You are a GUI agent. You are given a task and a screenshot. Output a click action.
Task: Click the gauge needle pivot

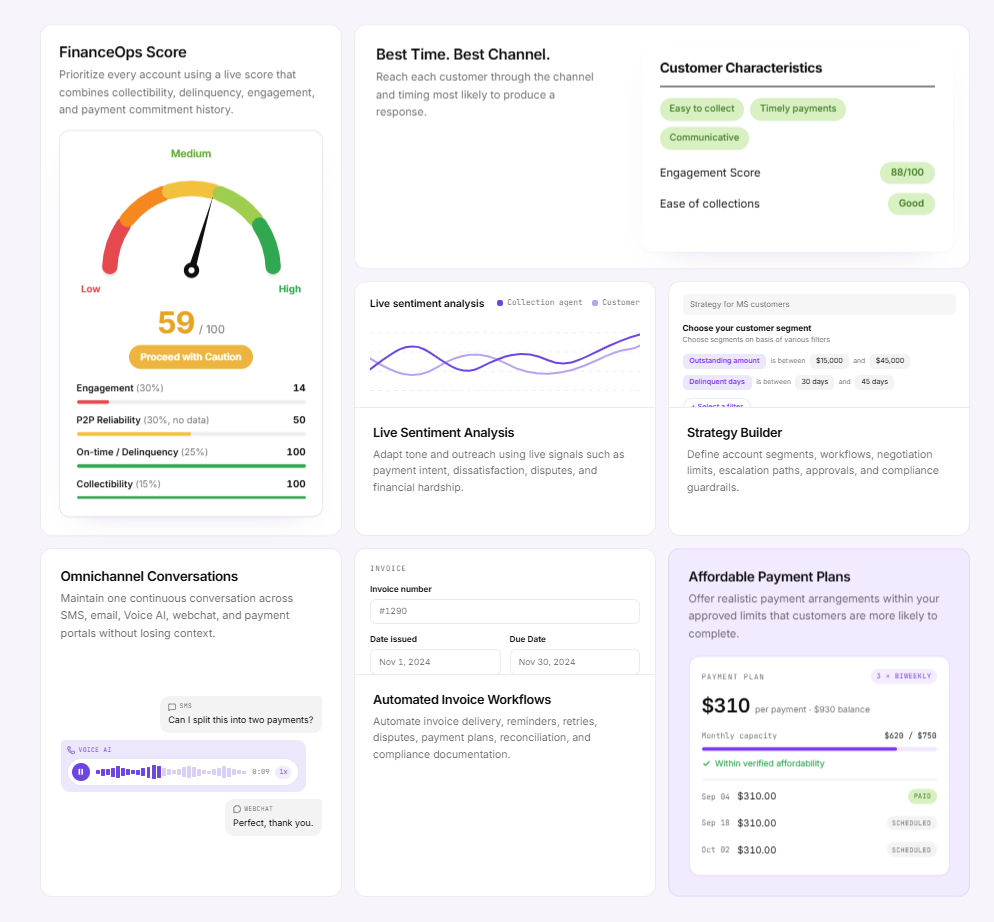pos(191,270)
